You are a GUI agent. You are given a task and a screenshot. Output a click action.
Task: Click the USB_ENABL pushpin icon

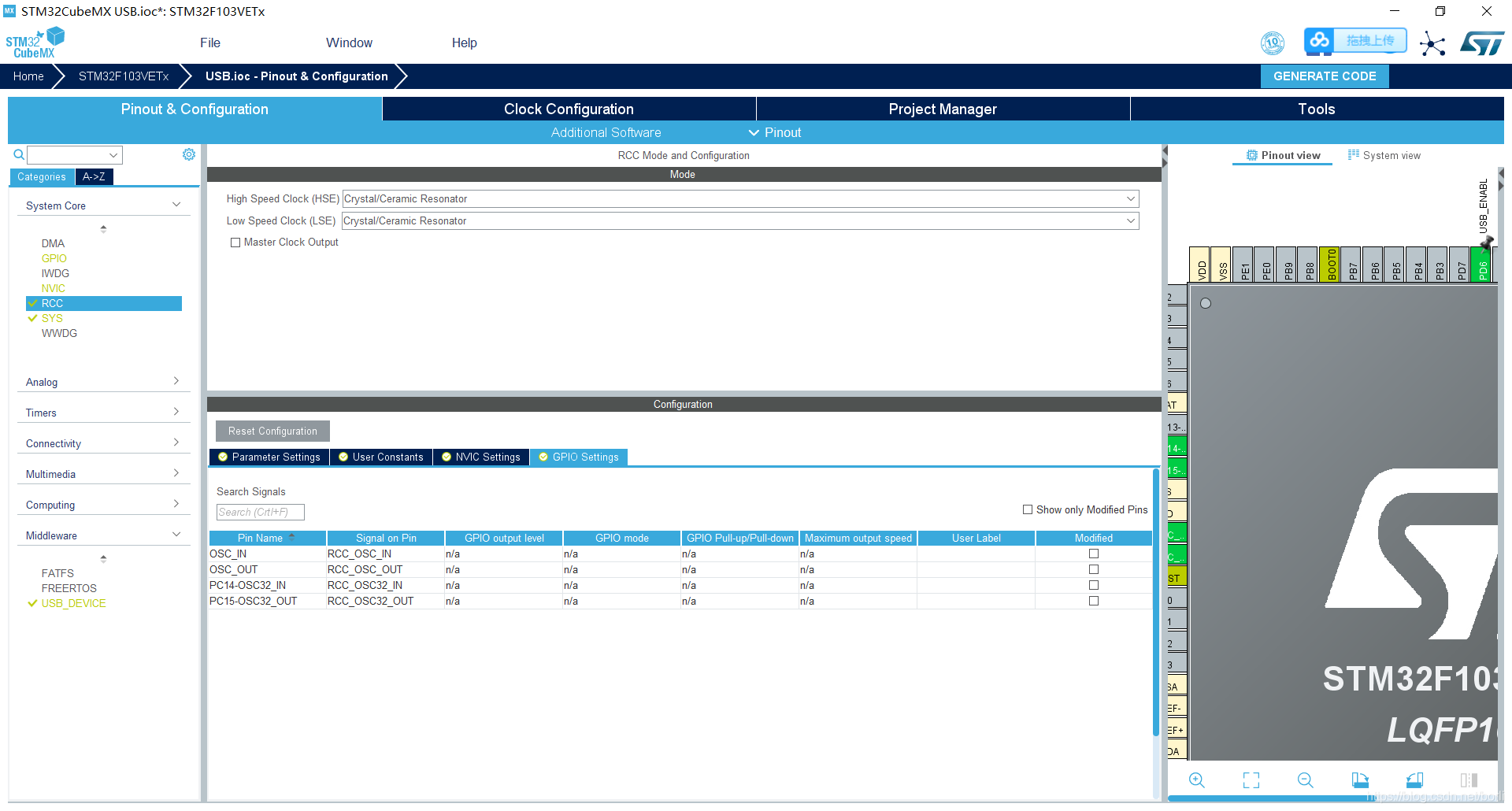[1487, 243]
